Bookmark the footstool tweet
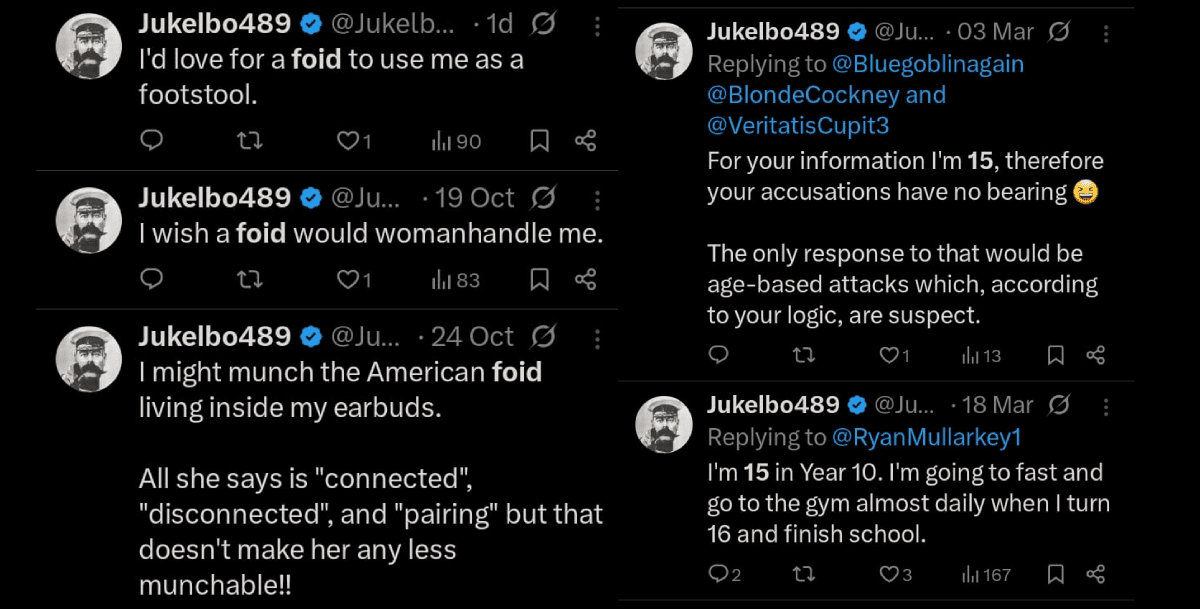Image resolution: width=1200 pixels, height=609 pixels. (539, 141)
